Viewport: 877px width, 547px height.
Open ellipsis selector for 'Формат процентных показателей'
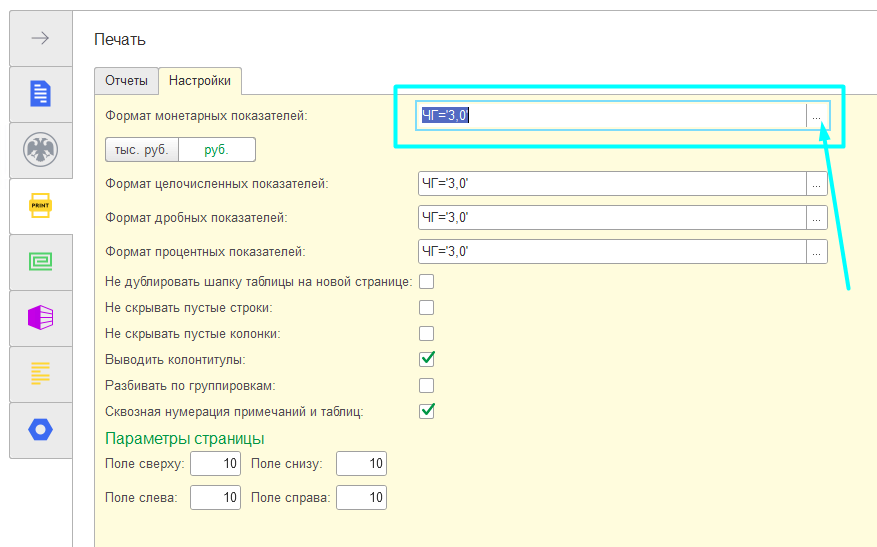tap(817, 252)
